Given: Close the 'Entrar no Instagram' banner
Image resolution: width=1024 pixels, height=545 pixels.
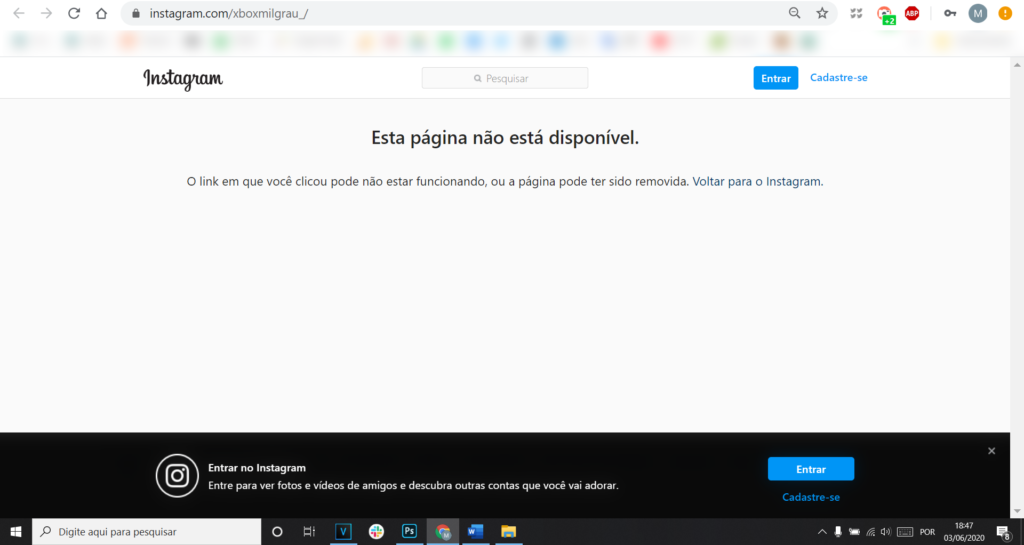Looking at the screenshot, I should 991,451.
